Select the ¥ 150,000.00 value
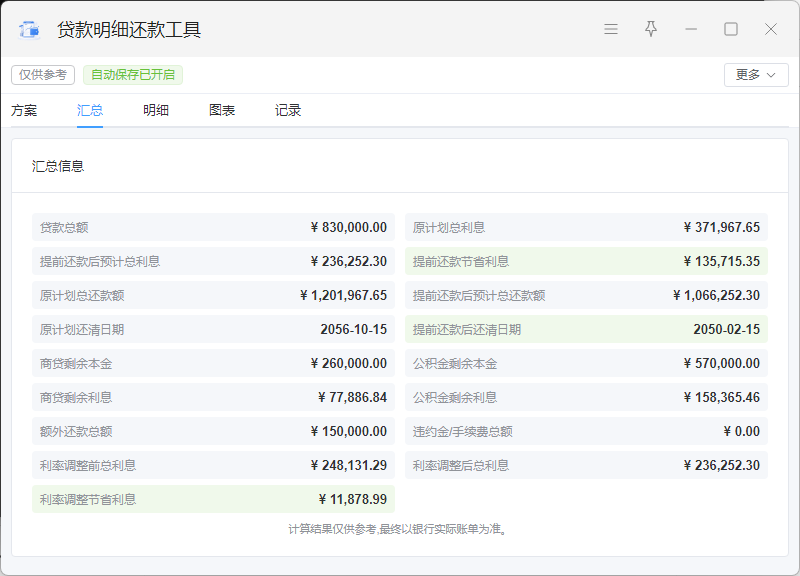 point(348,432)
